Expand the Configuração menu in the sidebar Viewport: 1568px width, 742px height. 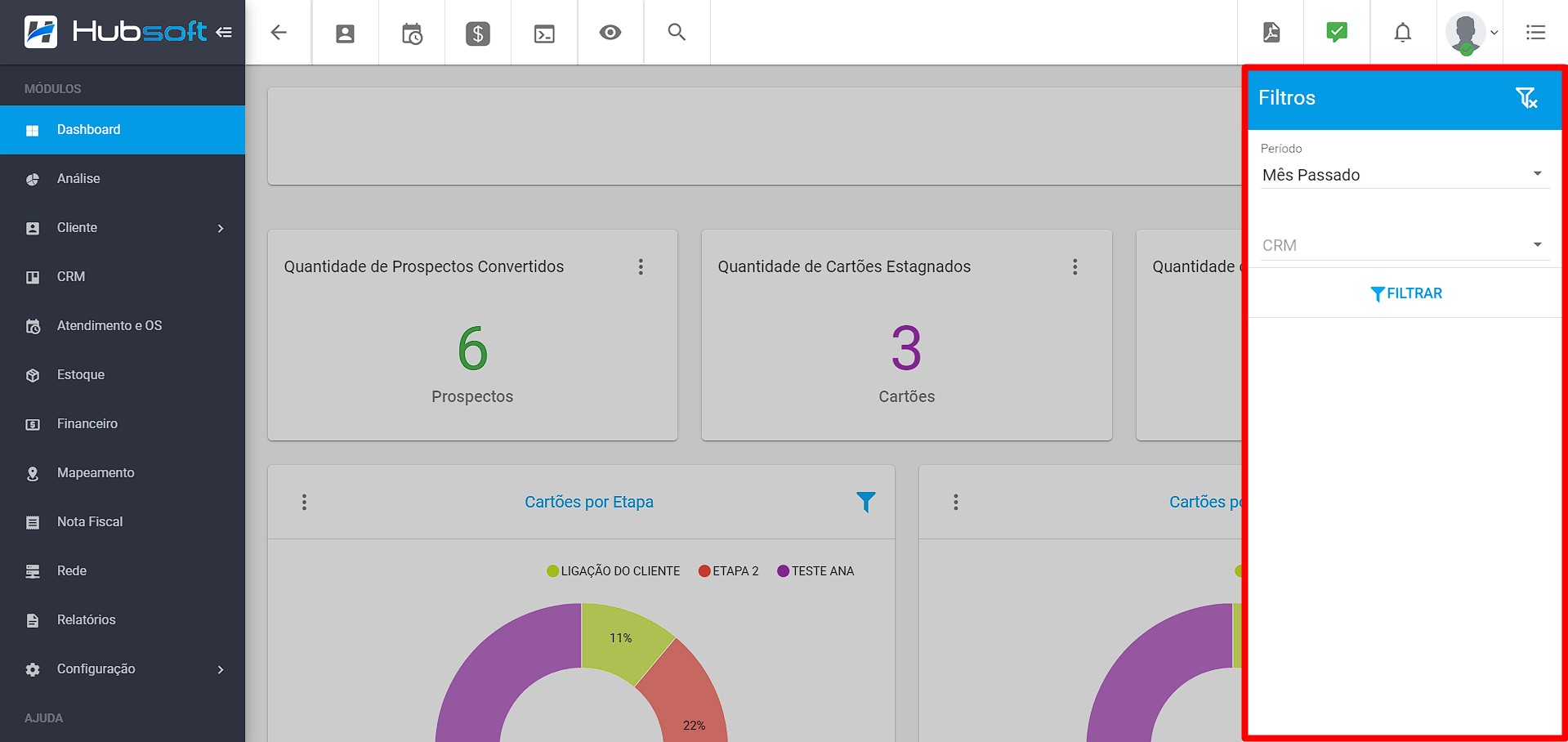(123, 668)
